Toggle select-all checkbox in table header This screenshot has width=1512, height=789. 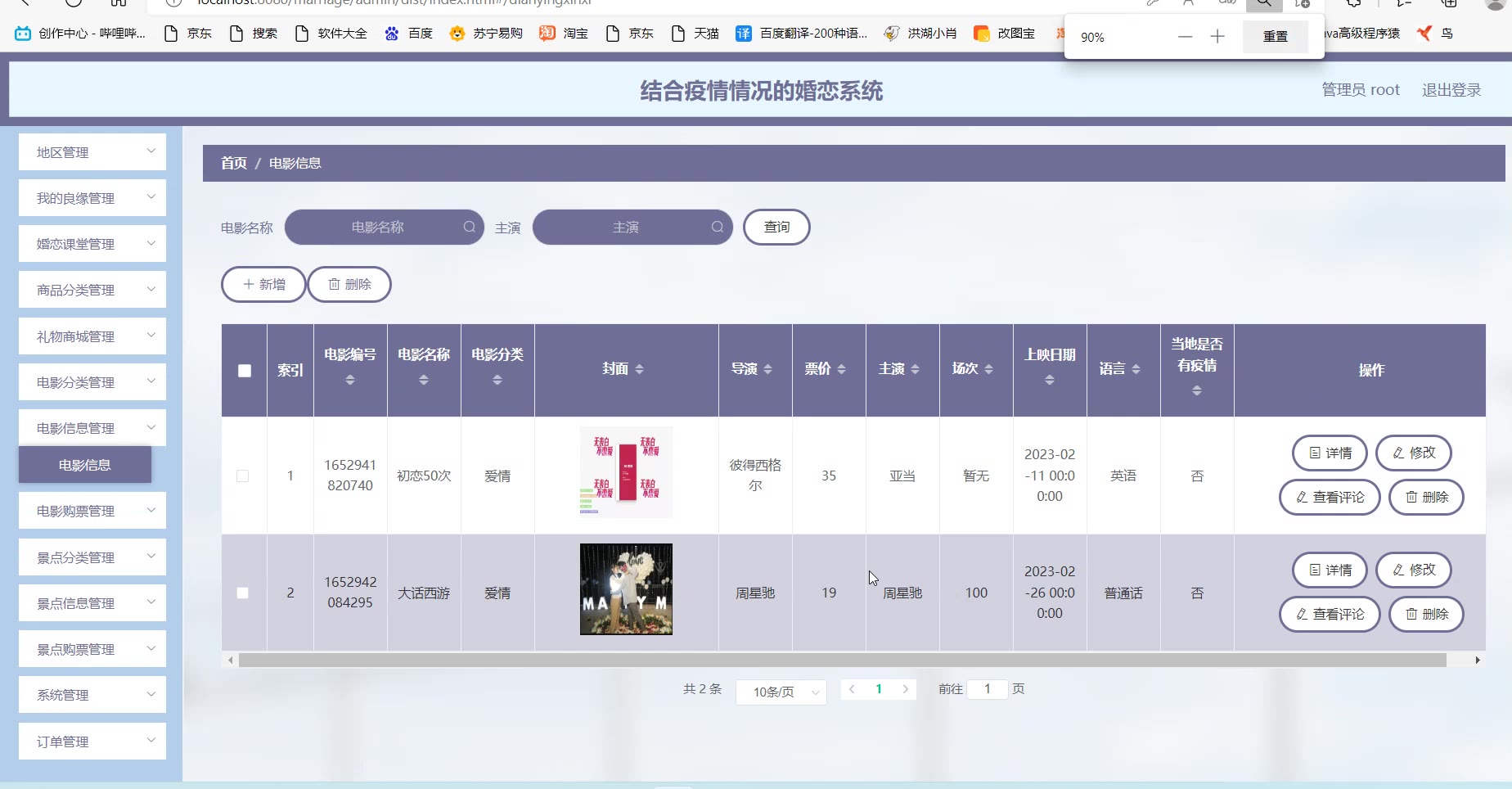[245, 370]
